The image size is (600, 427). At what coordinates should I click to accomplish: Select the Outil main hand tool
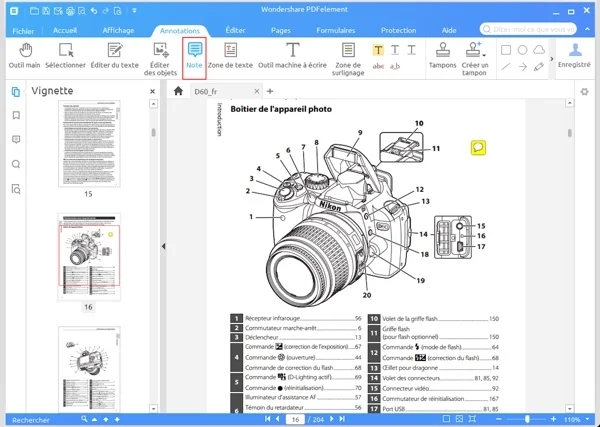(25, 56)
